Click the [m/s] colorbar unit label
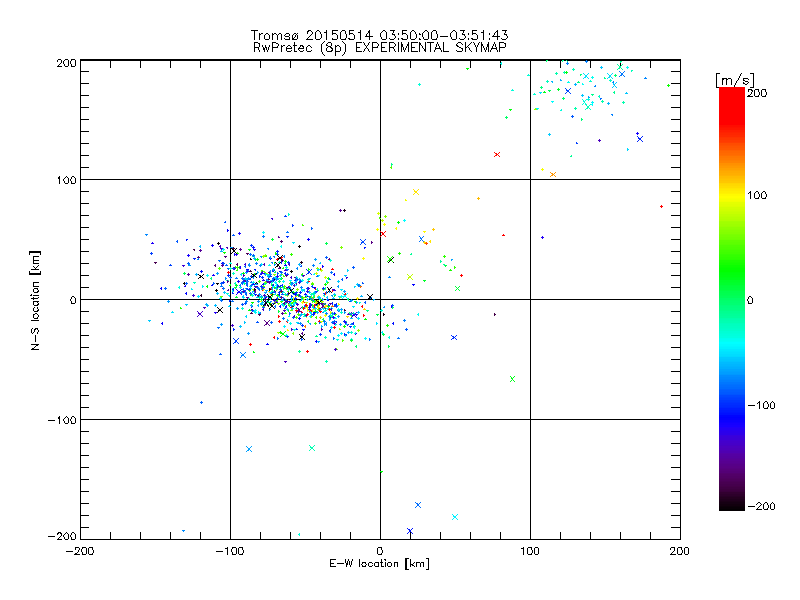 coord(735,80)
